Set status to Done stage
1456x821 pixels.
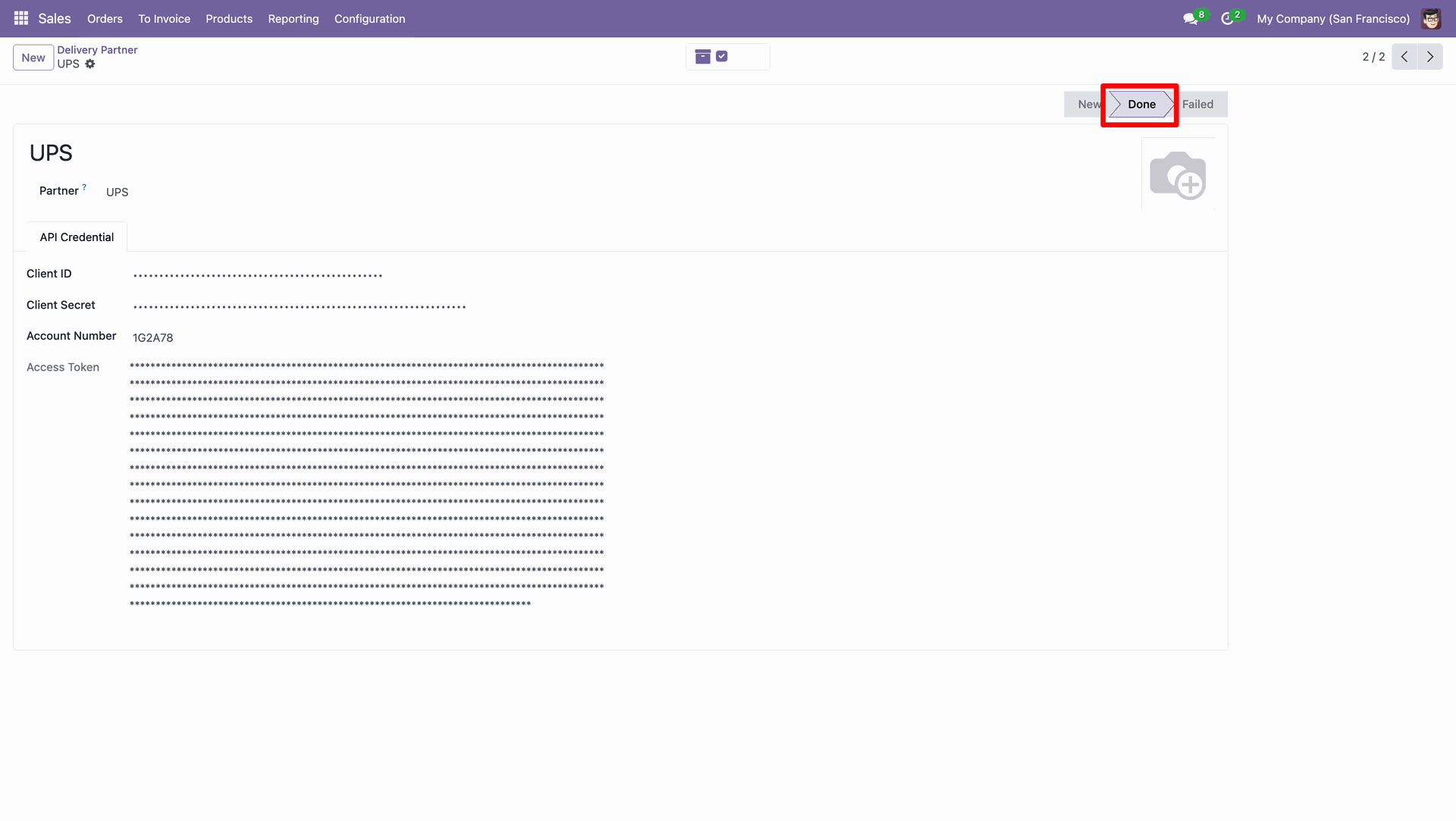(1141, 105)
